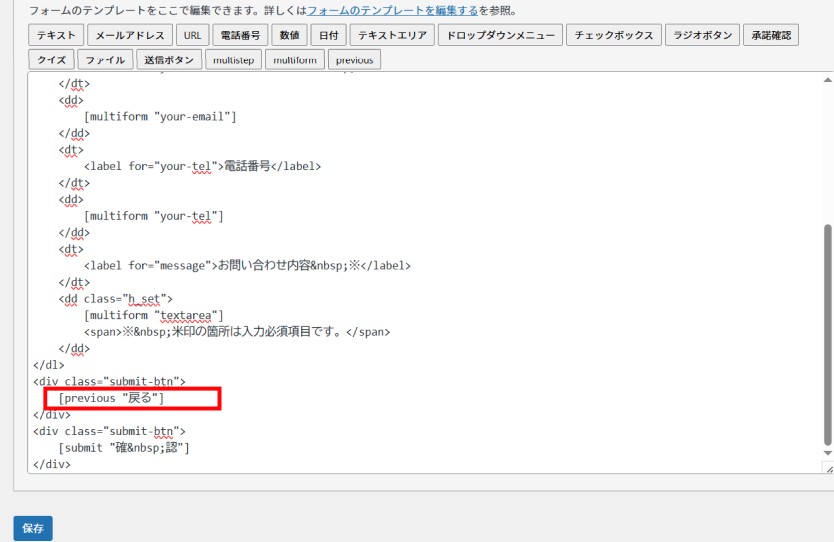This screenshot has height=542, width=834.
Task: Open the テキストエリア tag generator
Action: pos(391,35)
